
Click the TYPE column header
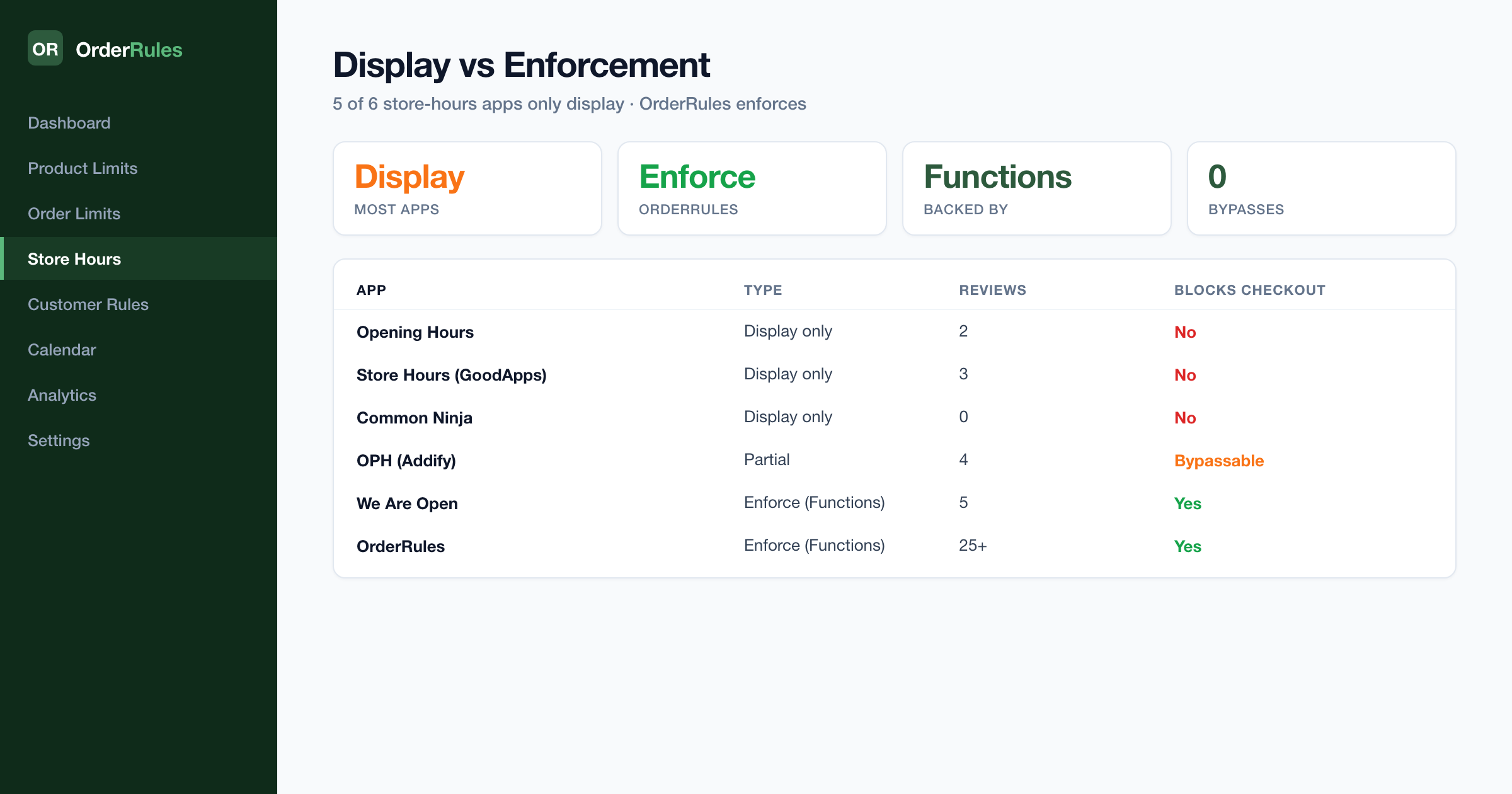(763, 290)
